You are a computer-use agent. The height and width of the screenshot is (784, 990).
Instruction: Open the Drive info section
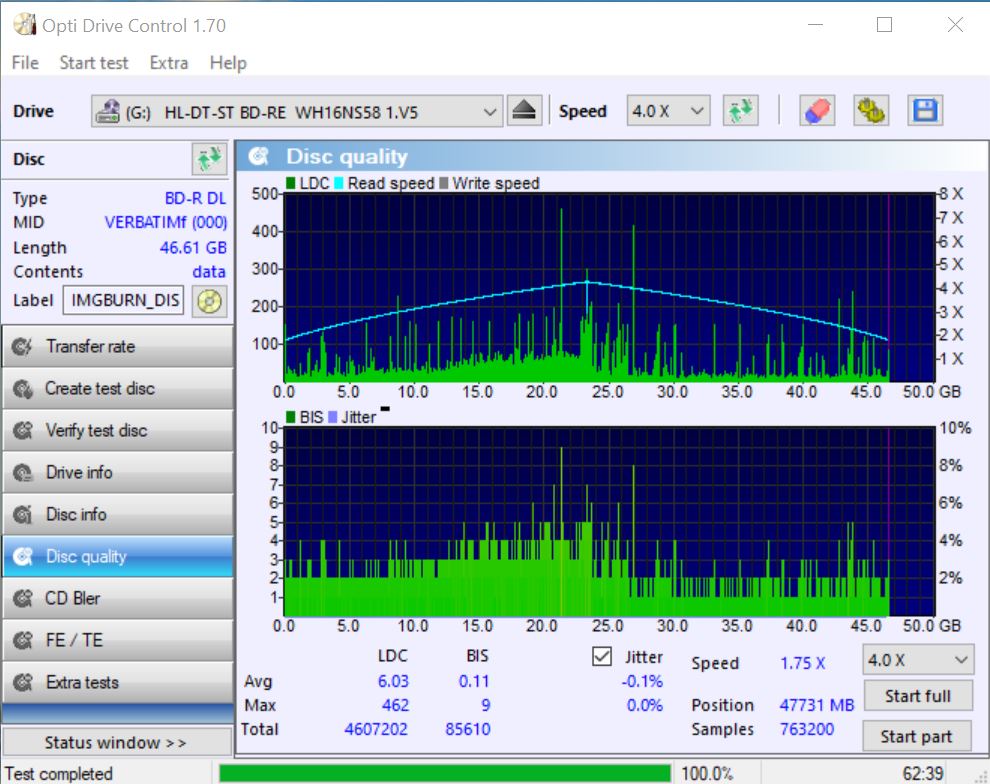click(117, 472)
